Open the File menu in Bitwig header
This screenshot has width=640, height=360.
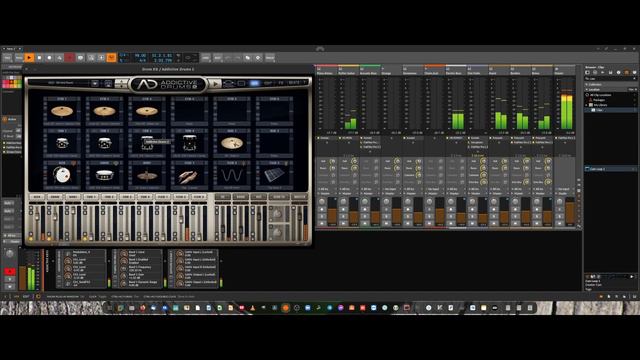click(7, 58)
